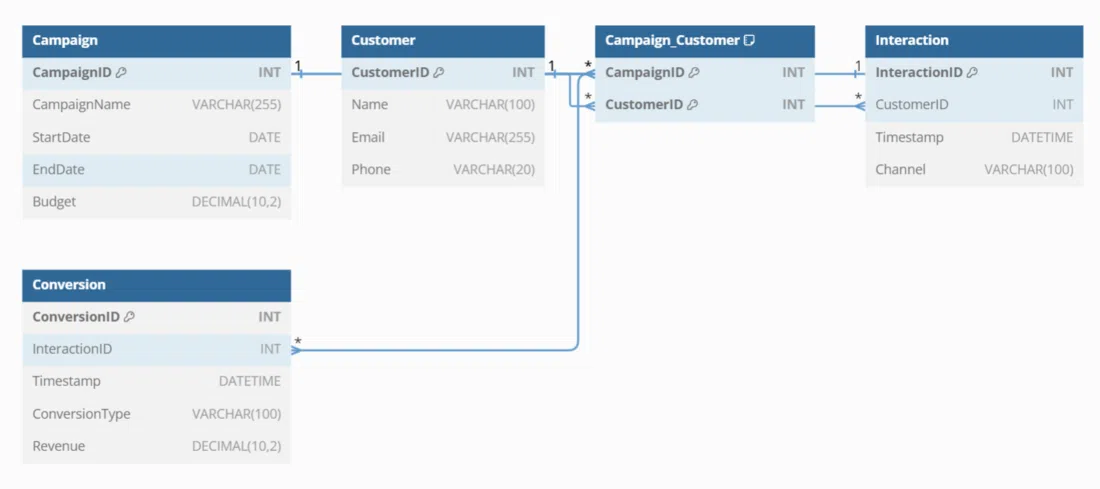The width and height of the screenshot is (1100, 489).
Task: Click the key icon next to ConversionID
Action: (129, 317)
